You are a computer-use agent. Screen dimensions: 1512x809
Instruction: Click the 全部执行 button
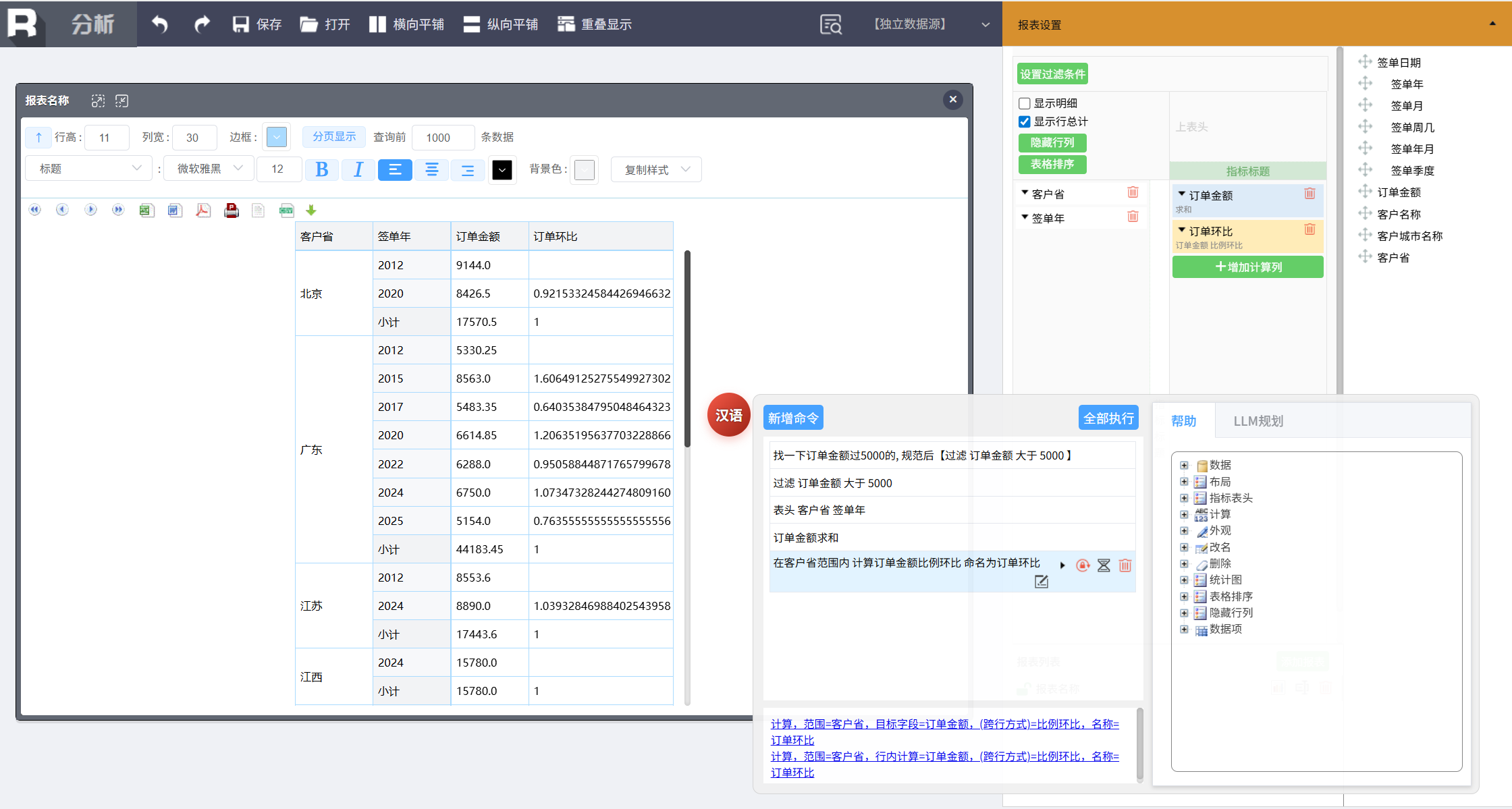[1108, 418]
